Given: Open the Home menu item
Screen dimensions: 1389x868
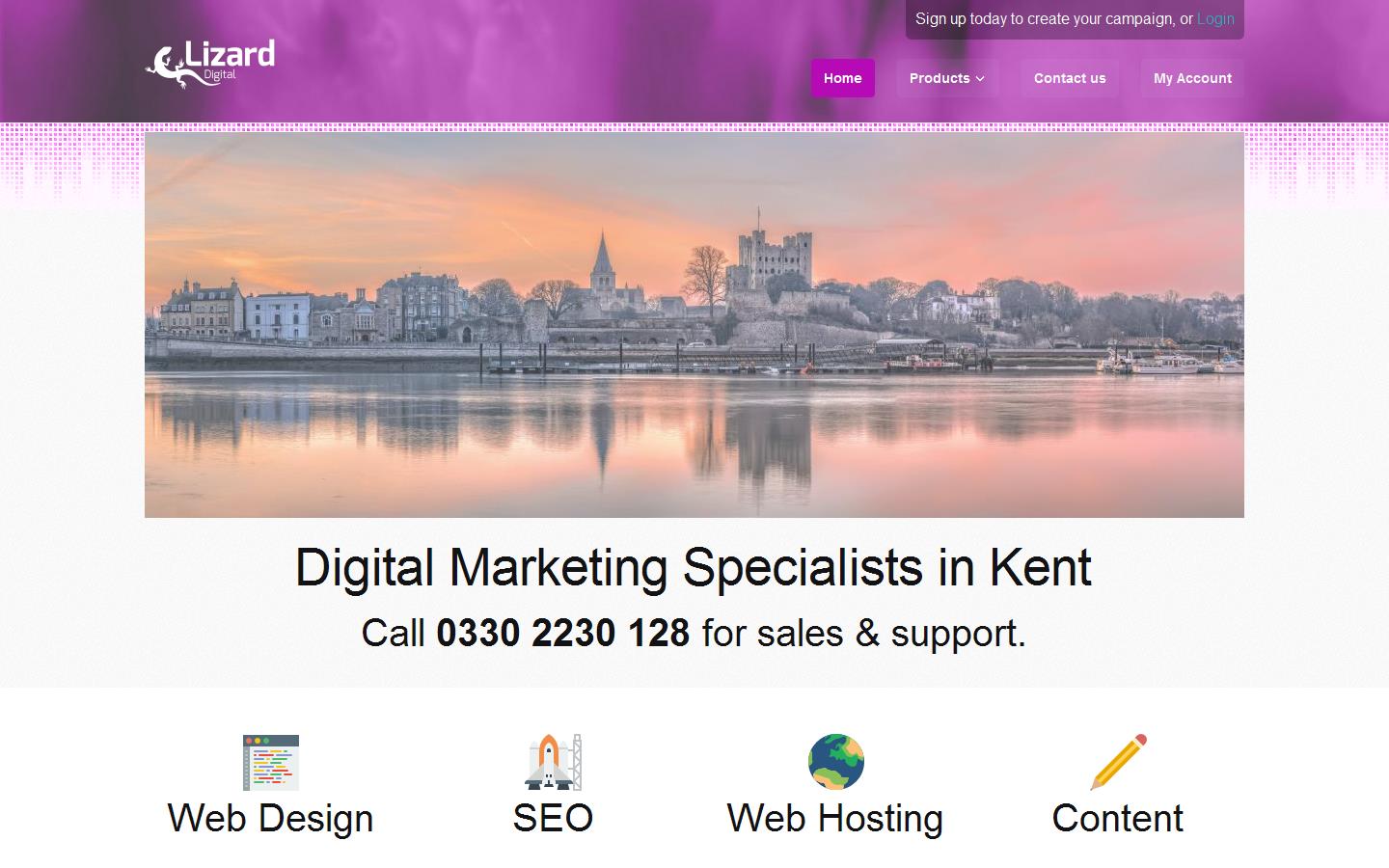Looking at the screenshot, I should (842, 78).
